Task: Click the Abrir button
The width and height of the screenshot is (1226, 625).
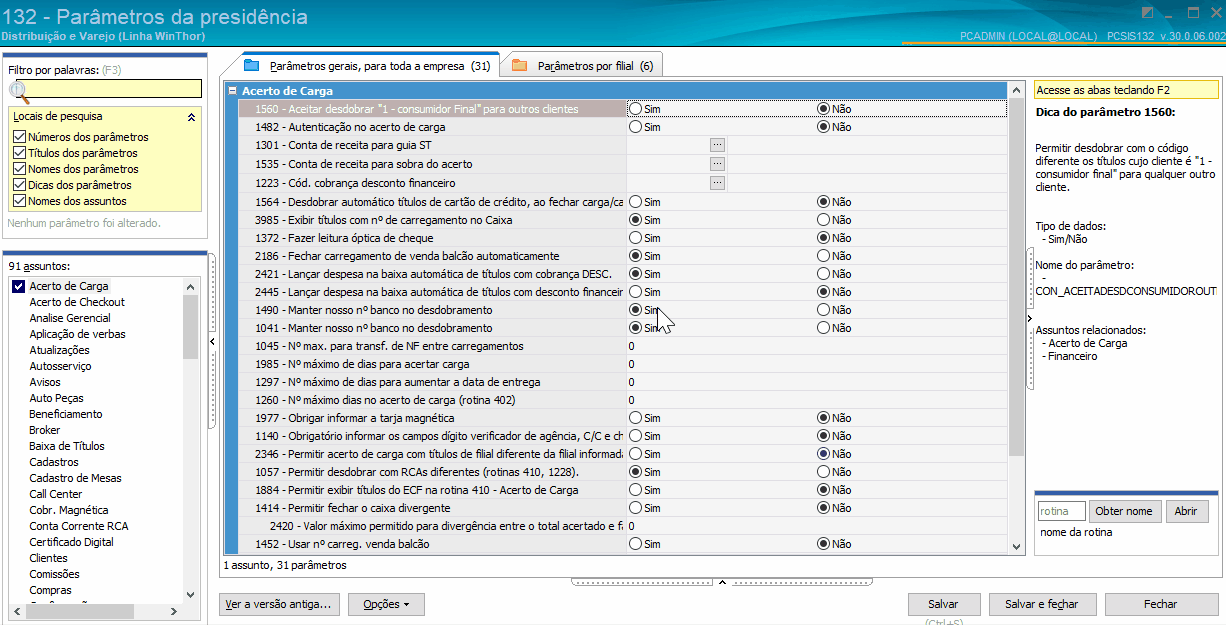Action: click(1186, 511)
